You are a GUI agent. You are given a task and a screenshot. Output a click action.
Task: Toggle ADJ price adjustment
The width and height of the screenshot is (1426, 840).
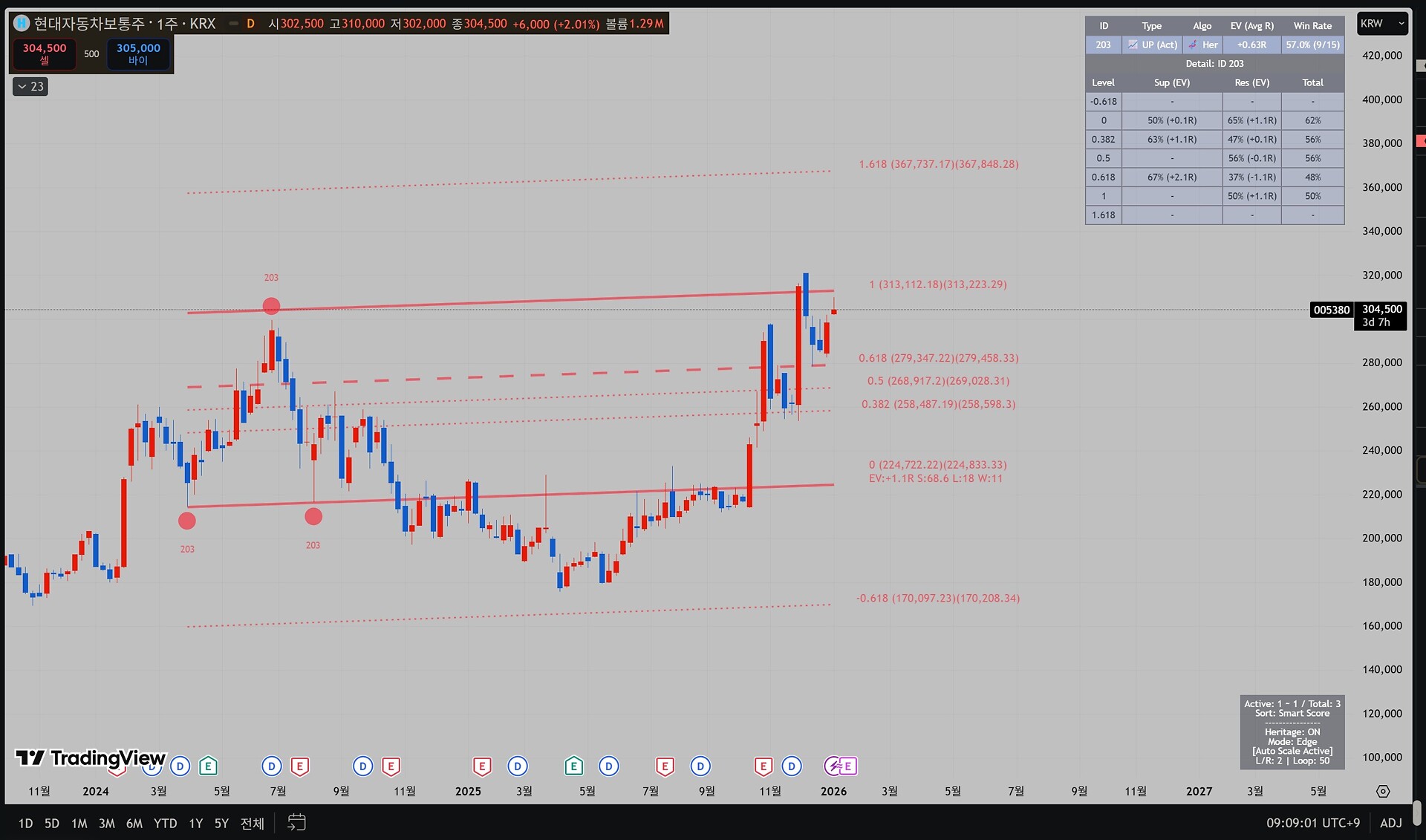coord(1390,823)
